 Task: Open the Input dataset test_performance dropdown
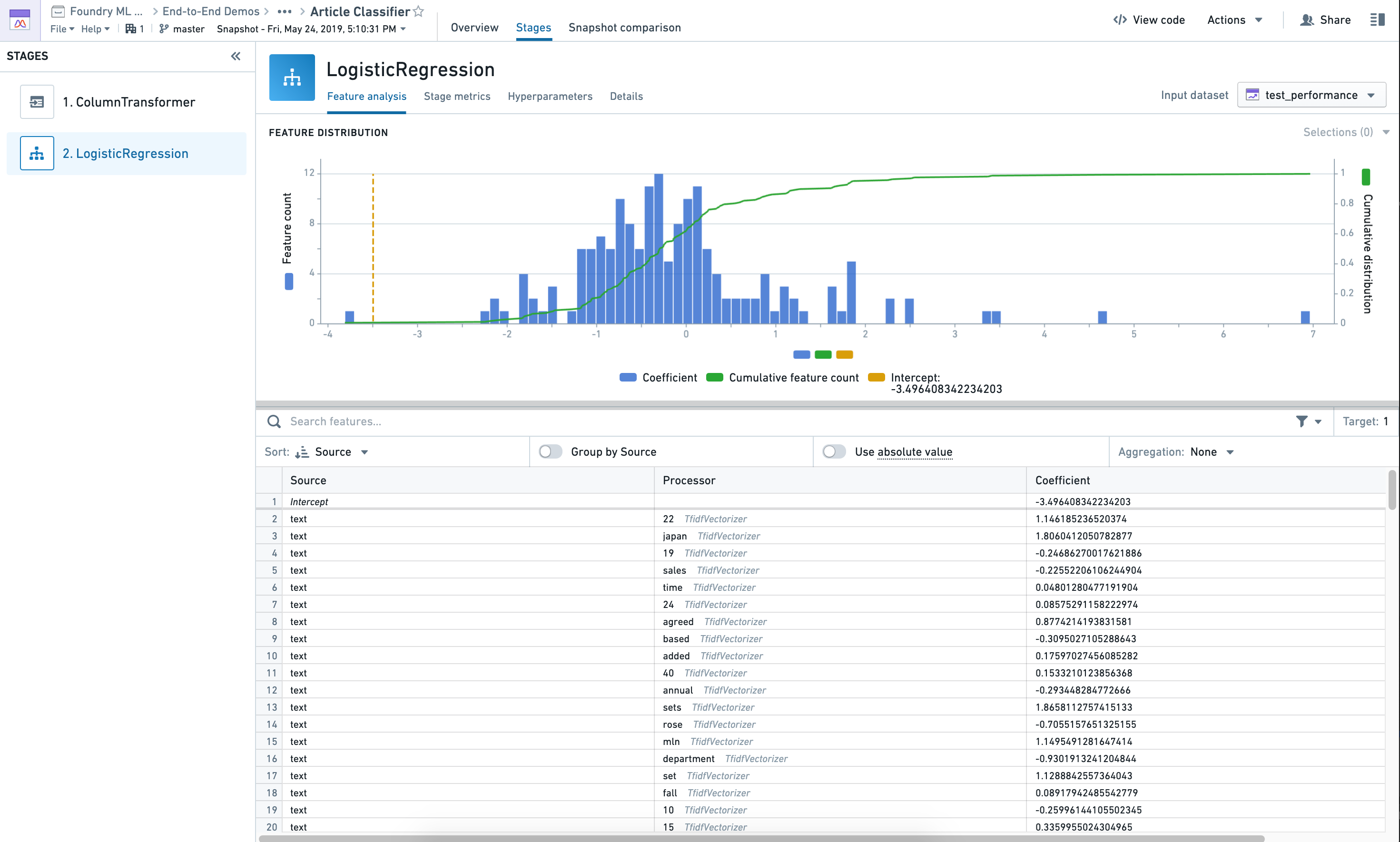click(1311, 95)
